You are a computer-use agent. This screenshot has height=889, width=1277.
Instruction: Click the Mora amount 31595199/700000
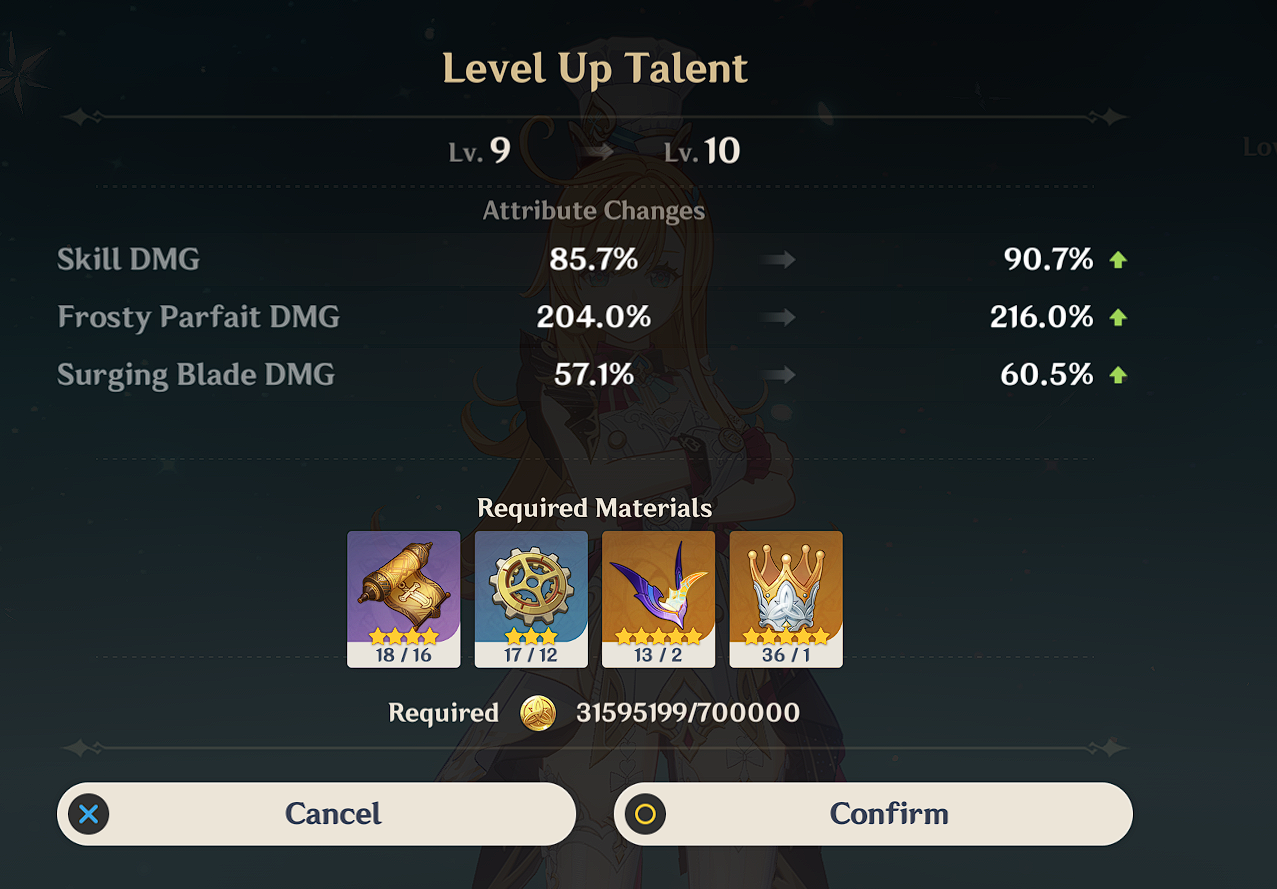(688, 713)
